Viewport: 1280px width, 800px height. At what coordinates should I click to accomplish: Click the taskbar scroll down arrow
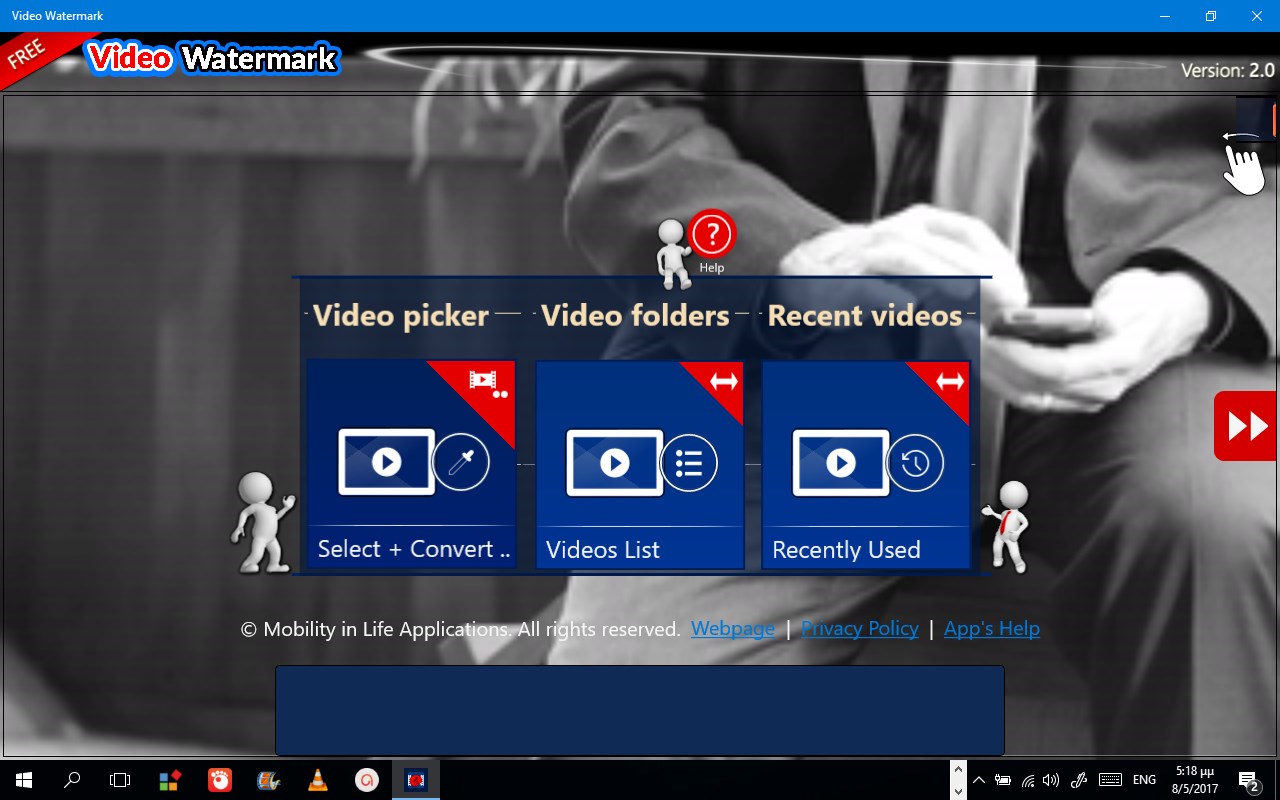click(958, 790)
